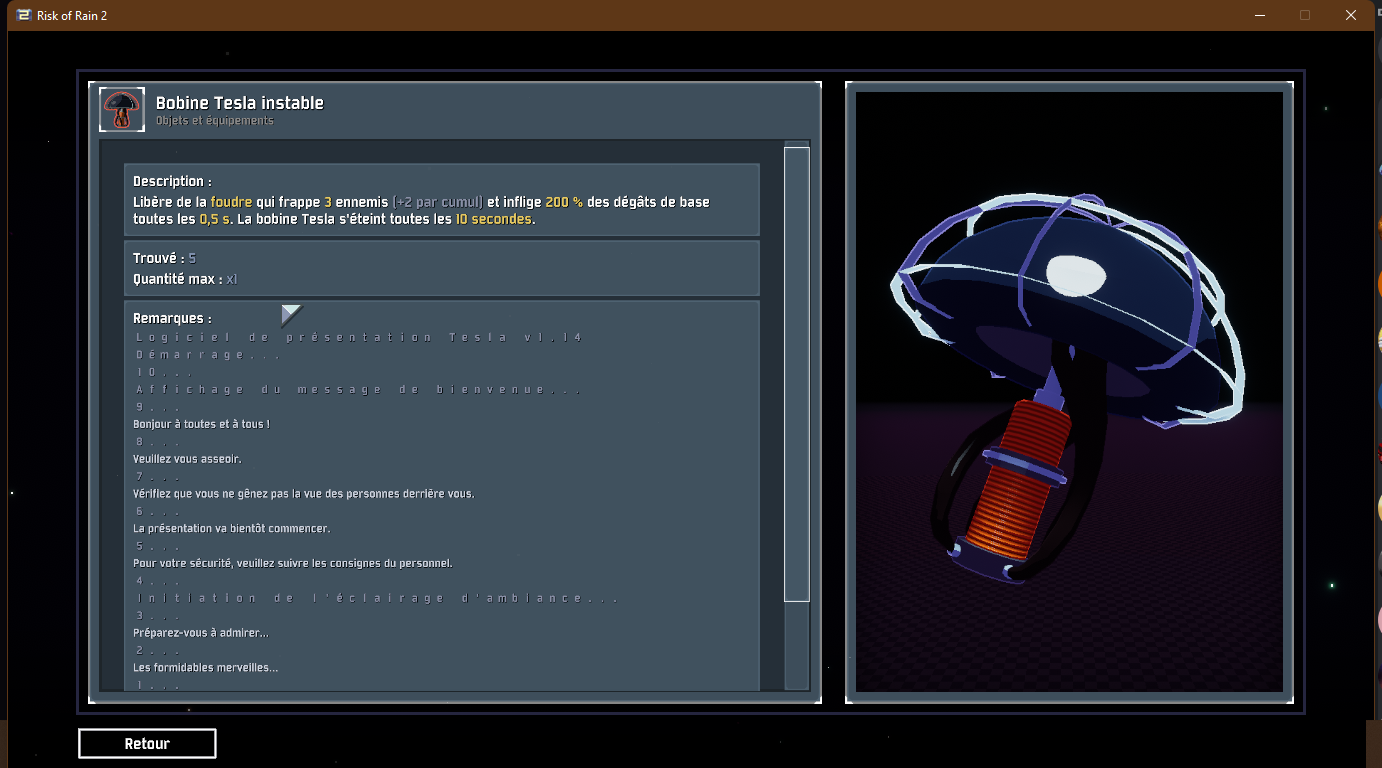Maximize the Risk of Rain 2 window
Image resolution: width=1382 pixels, height=768 pixels.
tap(1305, 15)
